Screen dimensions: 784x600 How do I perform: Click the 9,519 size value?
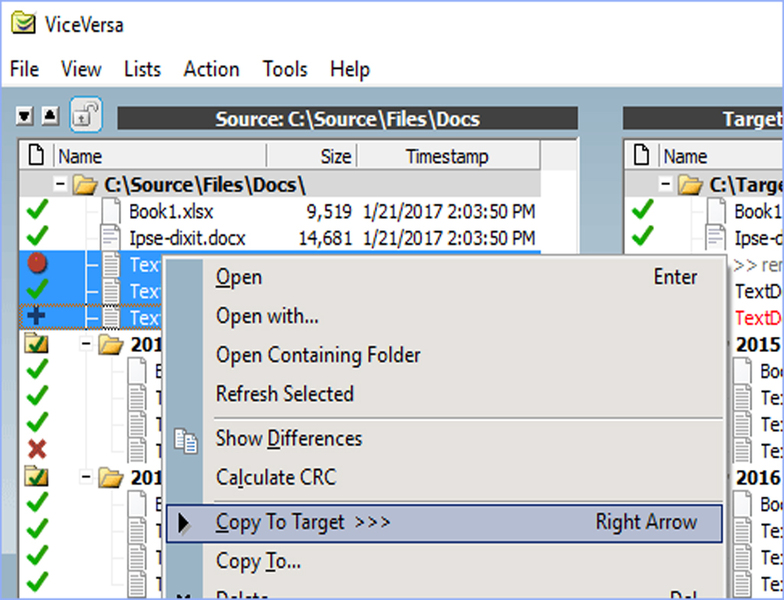click(x=329, y=212)
